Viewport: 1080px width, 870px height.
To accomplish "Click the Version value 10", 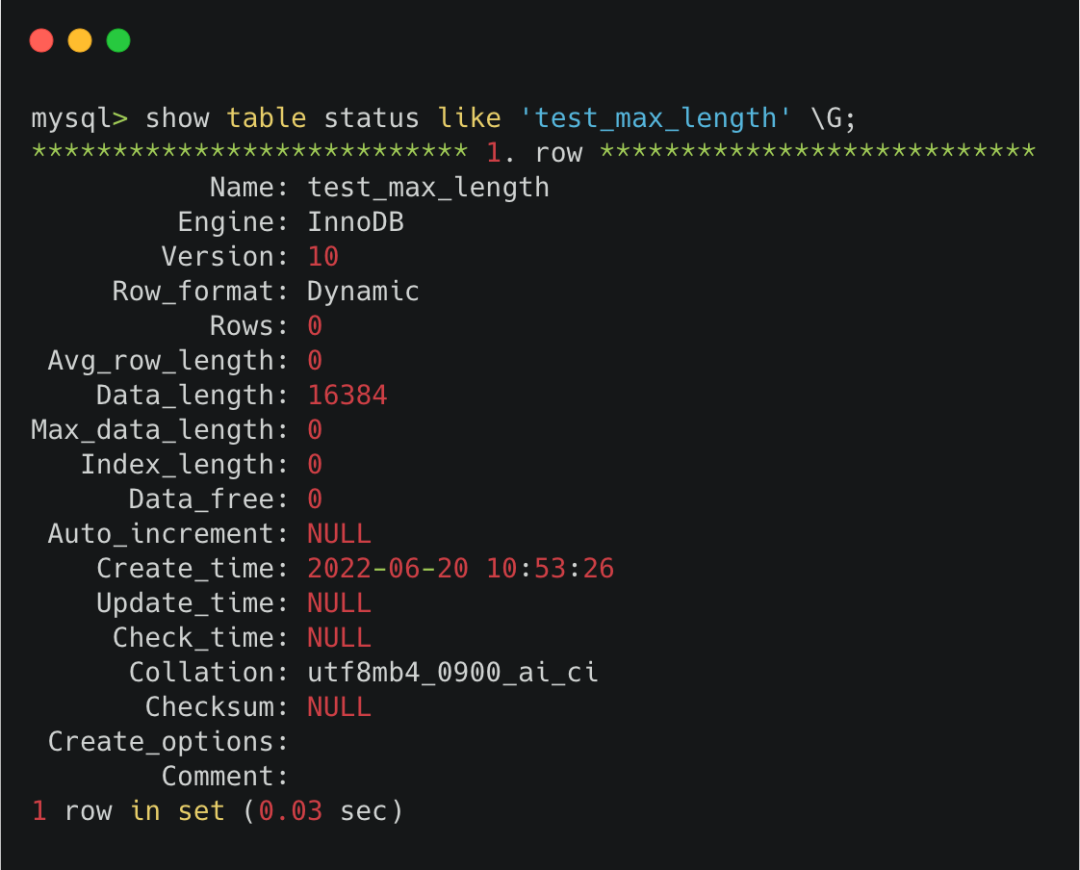I will [323, 257].
